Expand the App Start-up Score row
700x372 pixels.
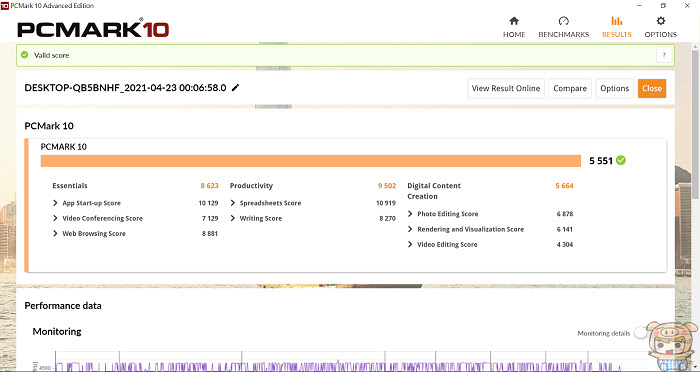point(55,203)
